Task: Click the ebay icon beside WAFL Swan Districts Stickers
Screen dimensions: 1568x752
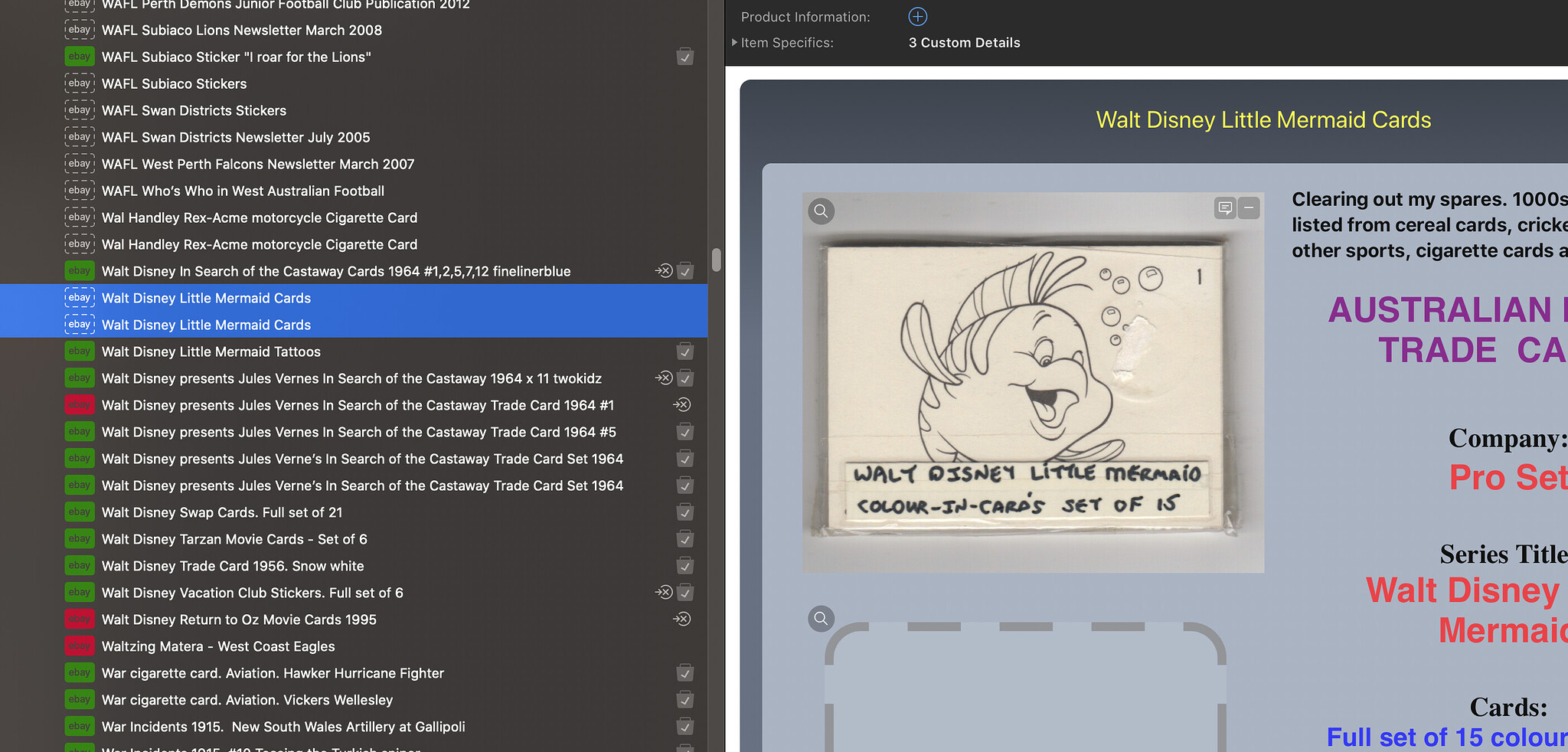Action: click(79, 110)
